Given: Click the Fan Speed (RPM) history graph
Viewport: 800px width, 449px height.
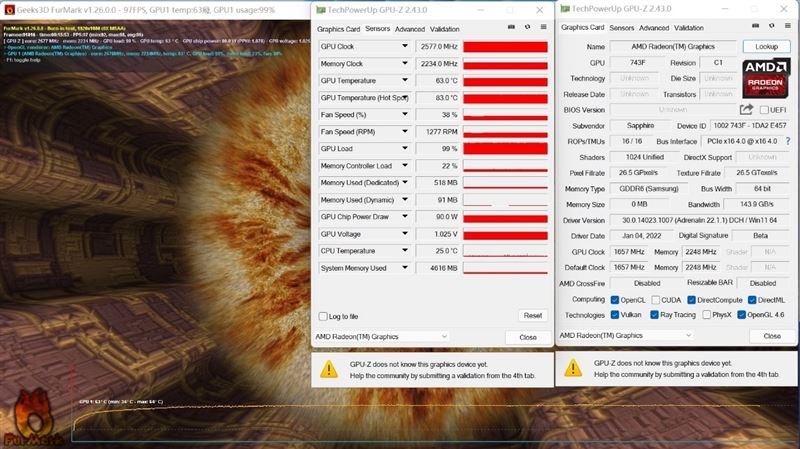Looking at the screenshot, I should pos(505,132).
